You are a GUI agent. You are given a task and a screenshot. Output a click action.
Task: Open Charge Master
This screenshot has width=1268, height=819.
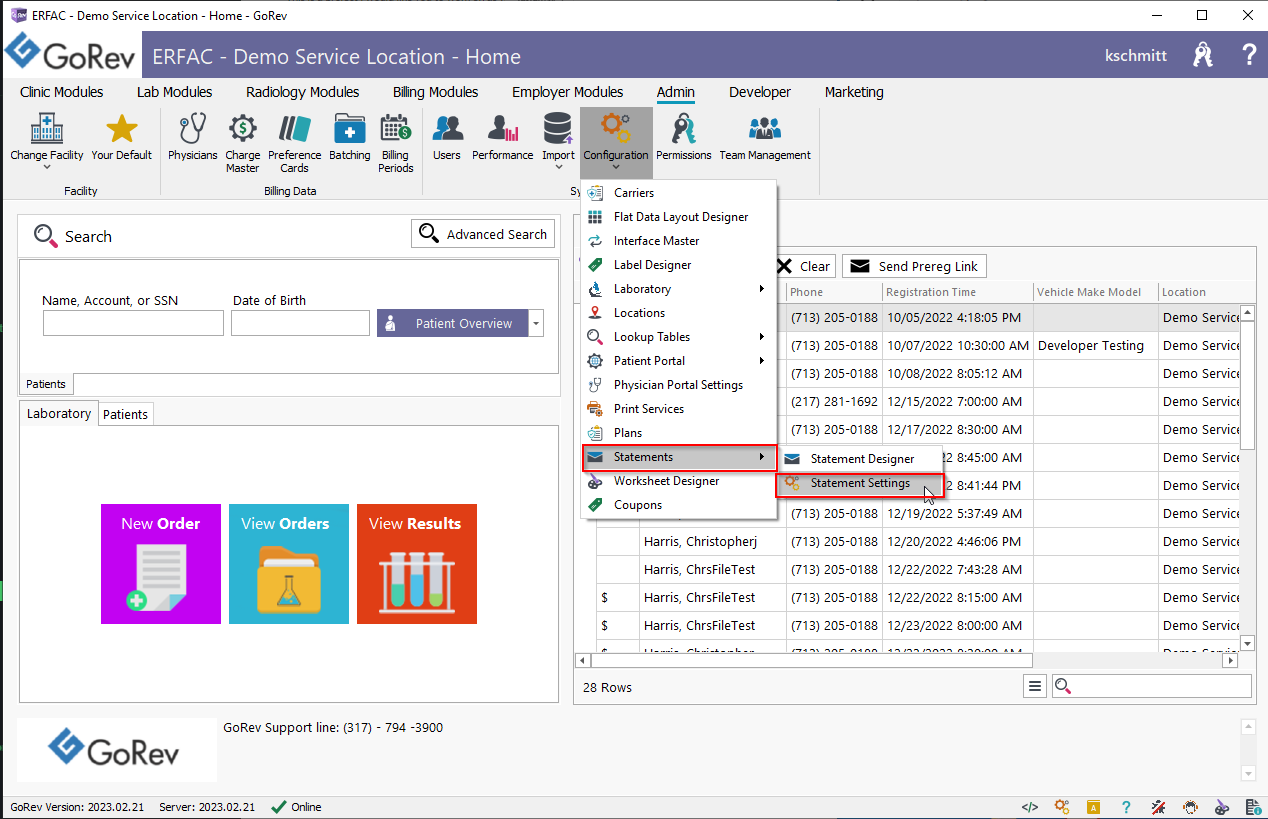242,142
